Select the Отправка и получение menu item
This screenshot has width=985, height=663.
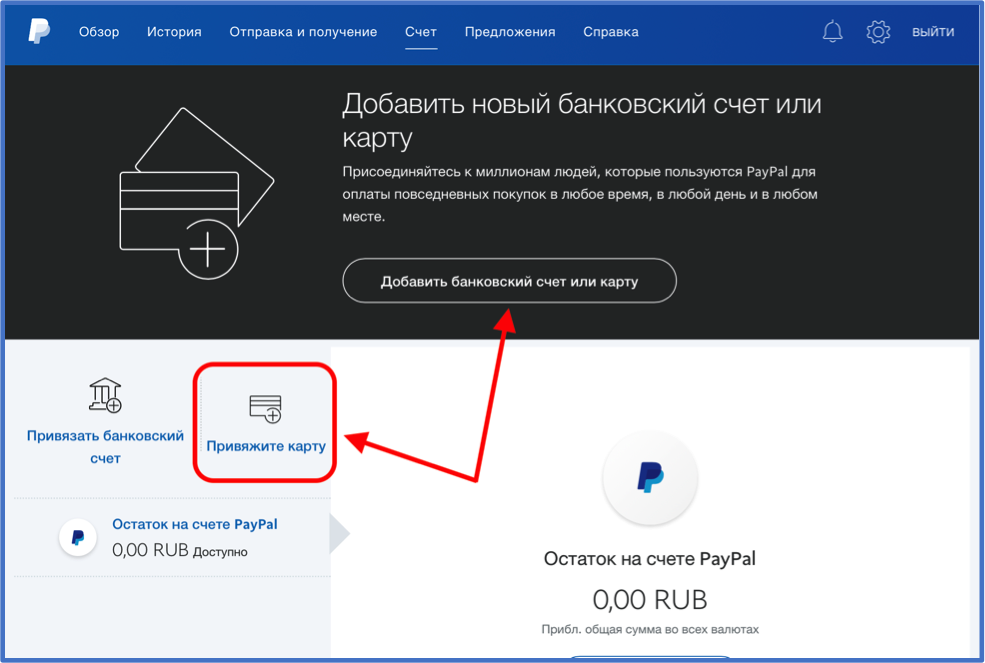pyautogui.click(x=303, y=32)
